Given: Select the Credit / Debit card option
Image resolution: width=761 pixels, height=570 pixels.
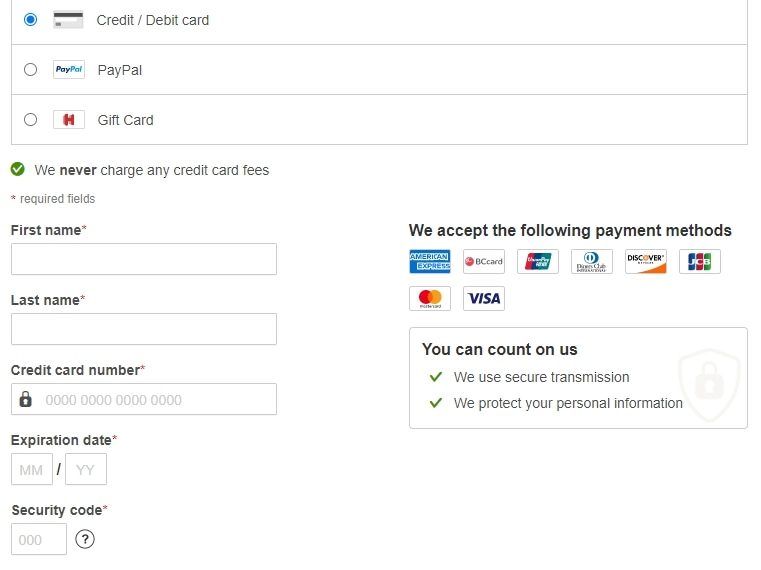Looking at the screenshot, I should [30, 20].
